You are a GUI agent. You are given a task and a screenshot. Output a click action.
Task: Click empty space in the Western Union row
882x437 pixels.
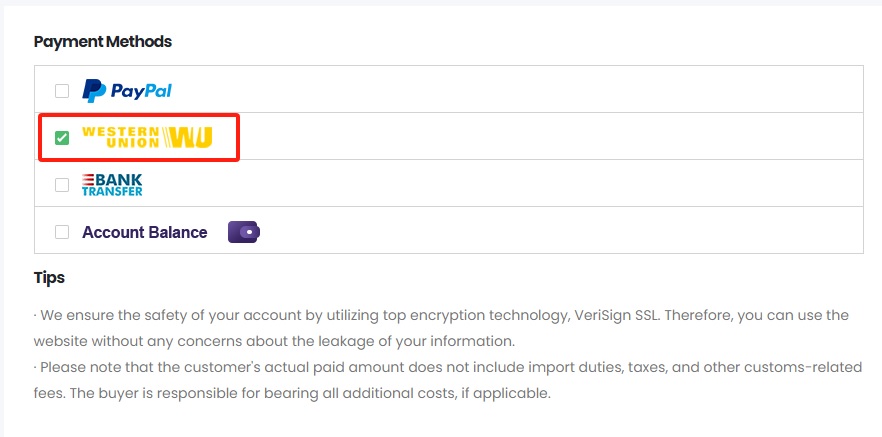(550, 137)
